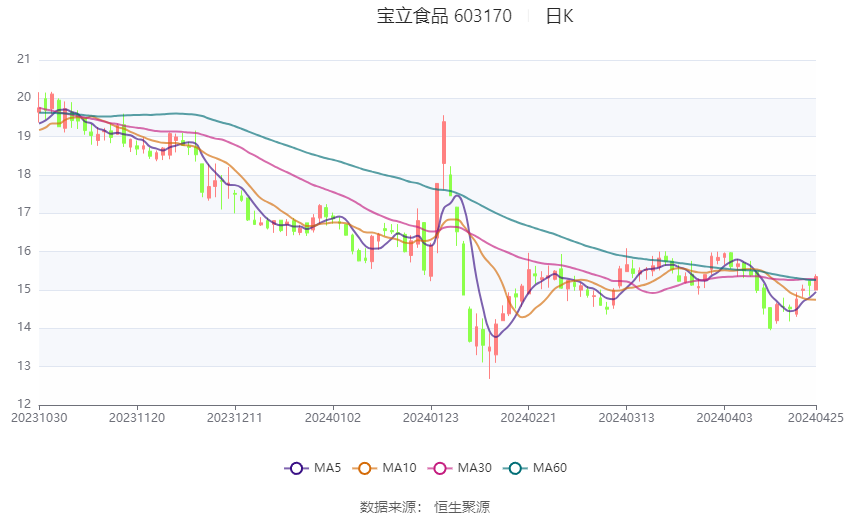Toggle the MA5 legend series
The image size is (850, 517).
coord(313,468)
